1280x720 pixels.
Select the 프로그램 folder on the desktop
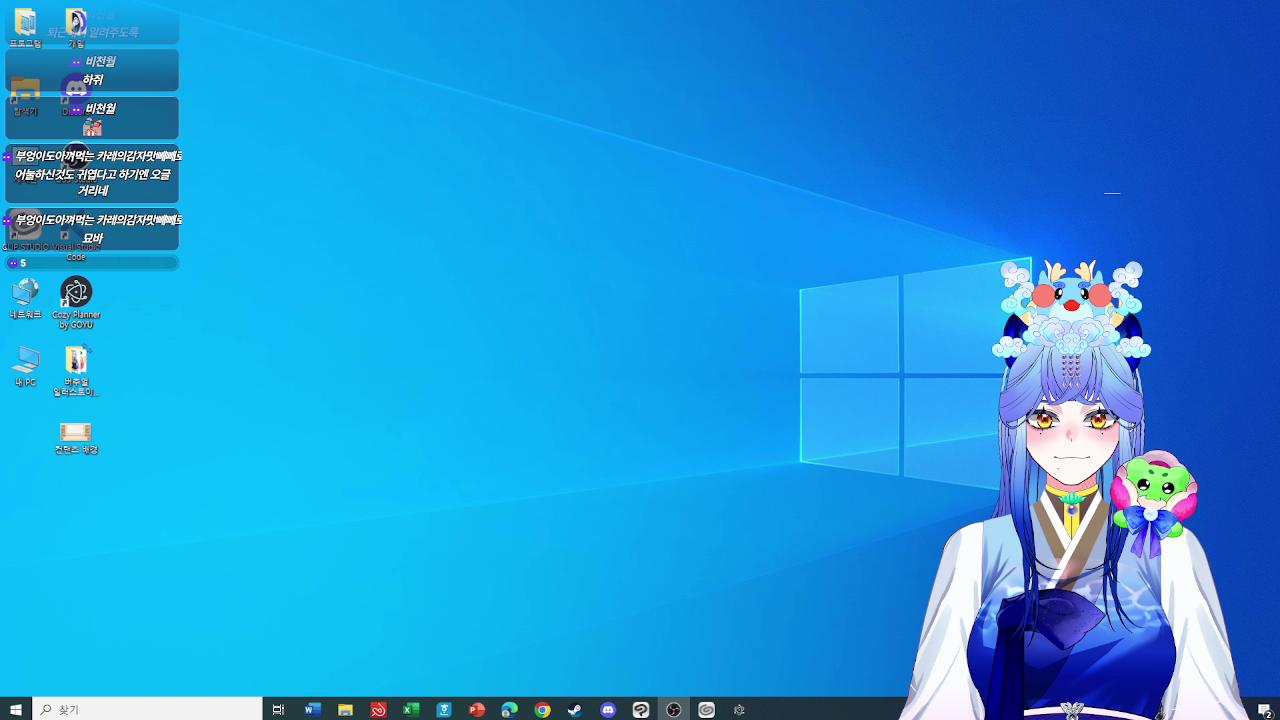[x=25, y=28]
